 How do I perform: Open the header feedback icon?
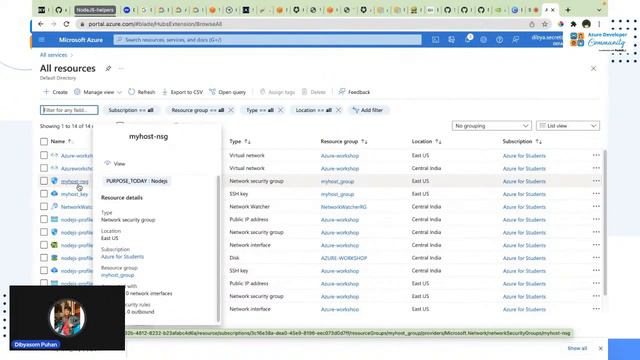tap(516, 40)
